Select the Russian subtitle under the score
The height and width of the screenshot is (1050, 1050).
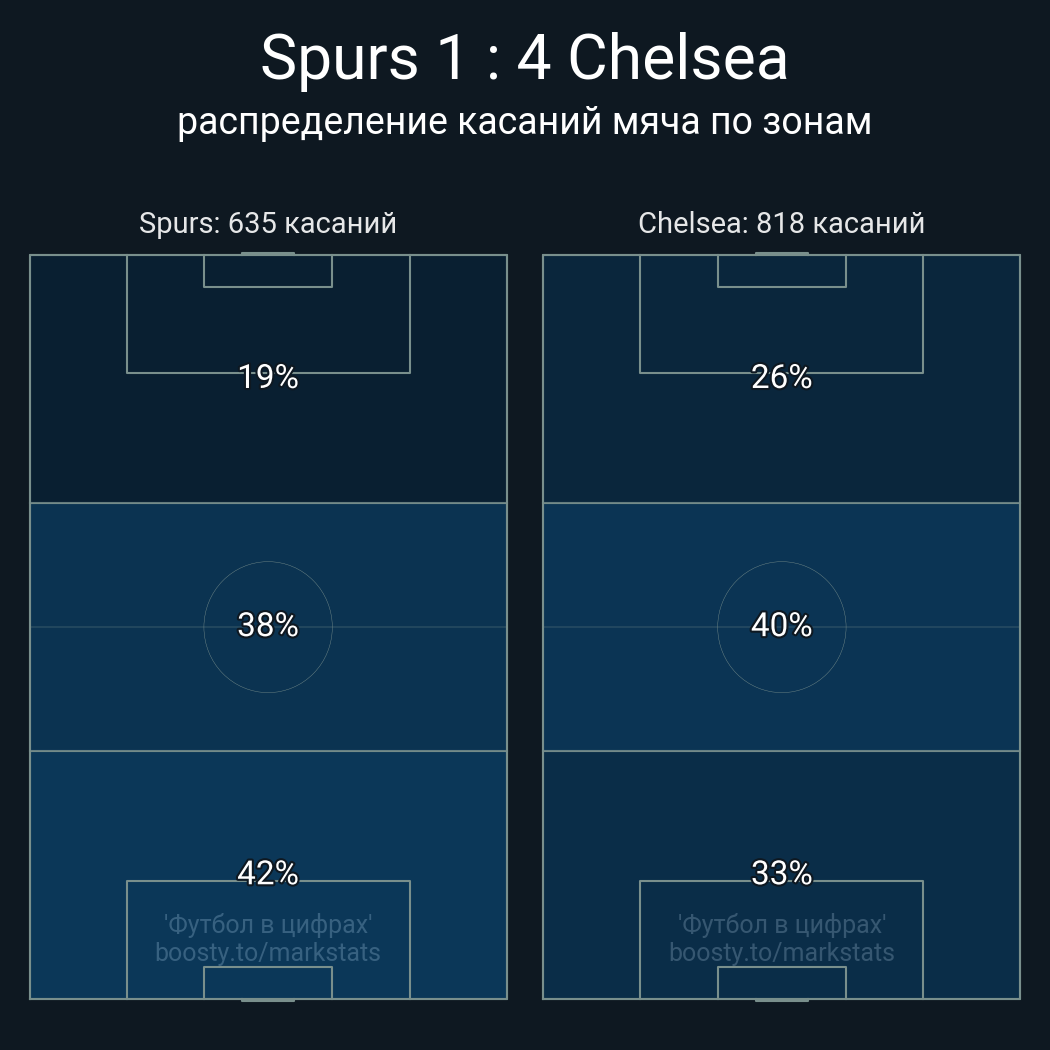click(x=524, y=121)
